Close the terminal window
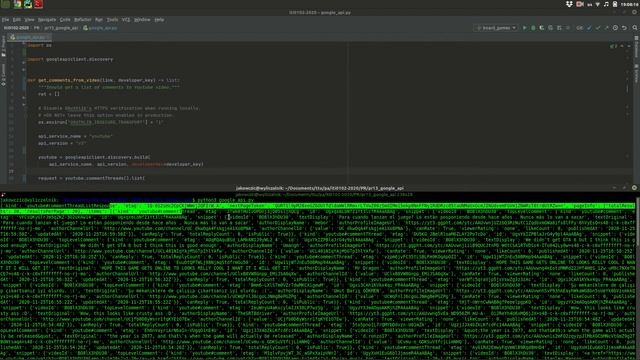640x360 pixels. coord(634,188)
